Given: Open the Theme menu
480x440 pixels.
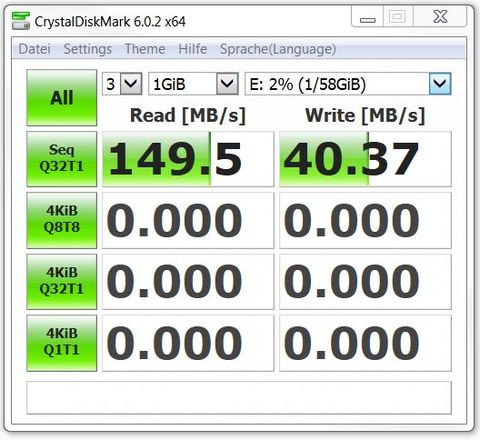Looking at the screenshot, I should click(x=145, y=49).
